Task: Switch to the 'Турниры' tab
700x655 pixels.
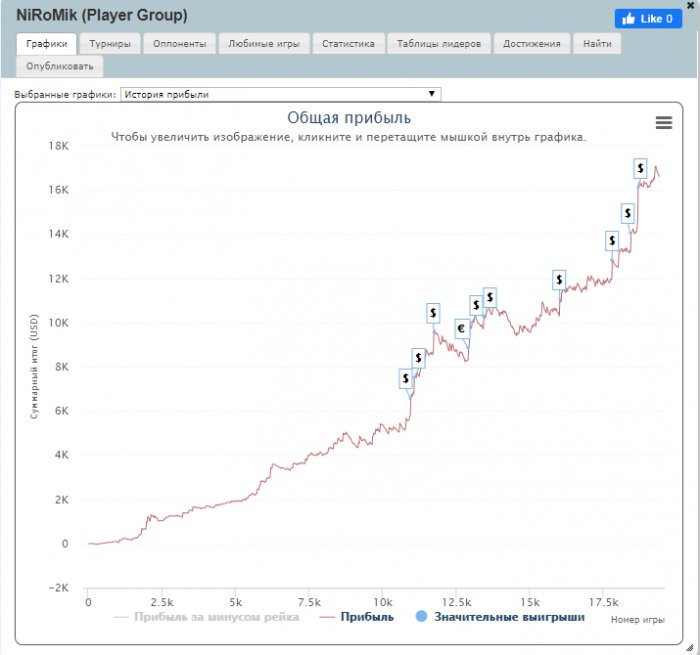Action: 110,44
